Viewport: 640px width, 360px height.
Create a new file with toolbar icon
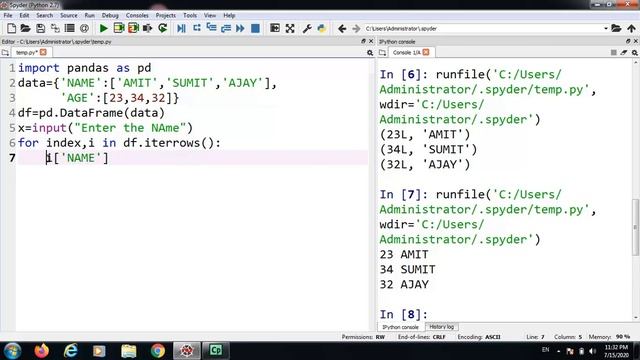click(11, 28)
